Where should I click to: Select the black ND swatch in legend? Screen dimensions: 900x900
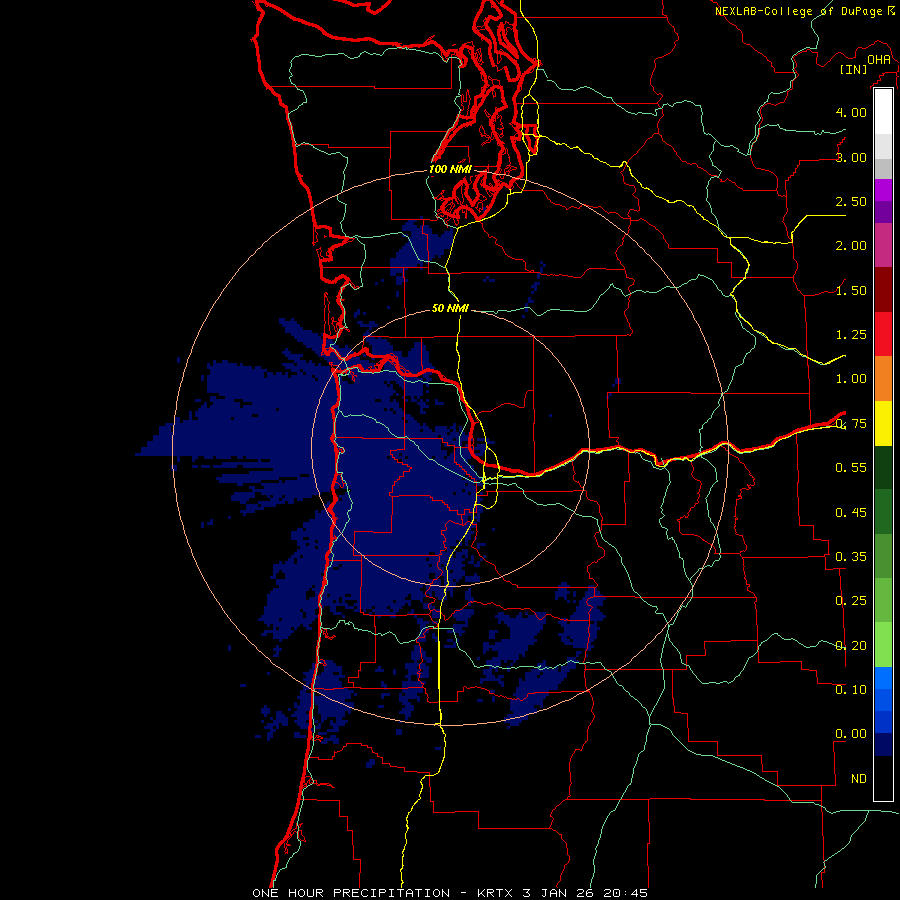tap(883, 778)
